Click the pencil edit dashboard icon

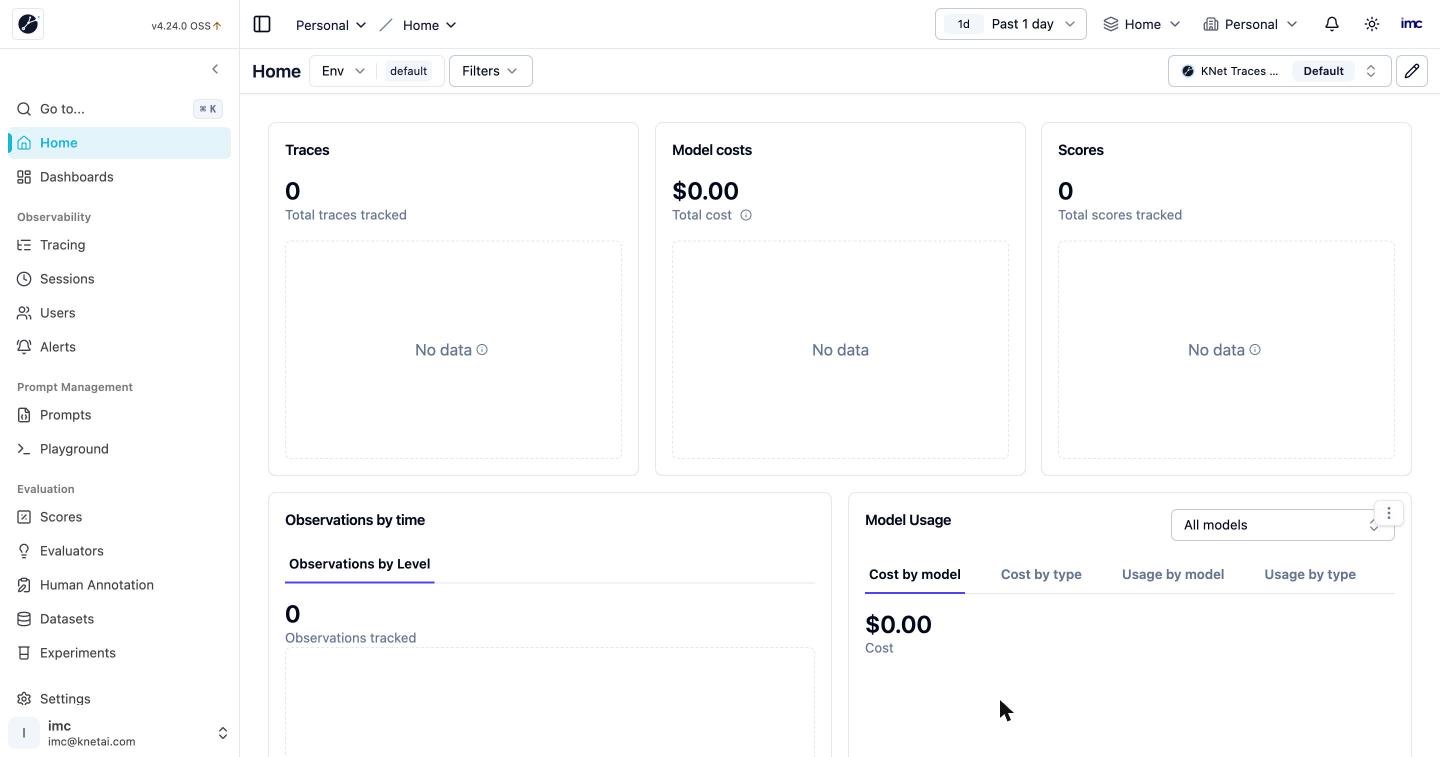click(1412, 71)
